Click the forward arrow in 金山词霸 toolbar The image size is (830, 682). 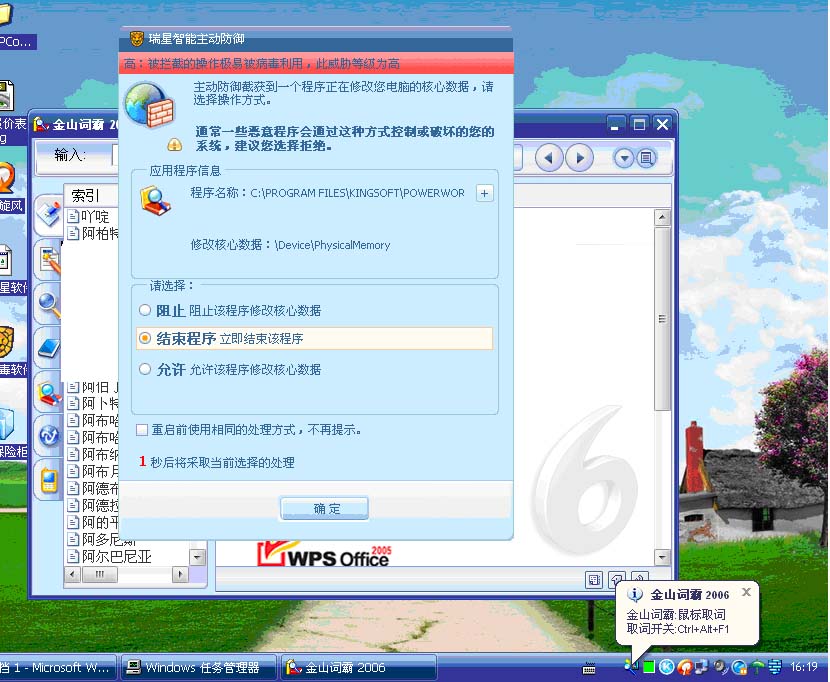point(579,157)
